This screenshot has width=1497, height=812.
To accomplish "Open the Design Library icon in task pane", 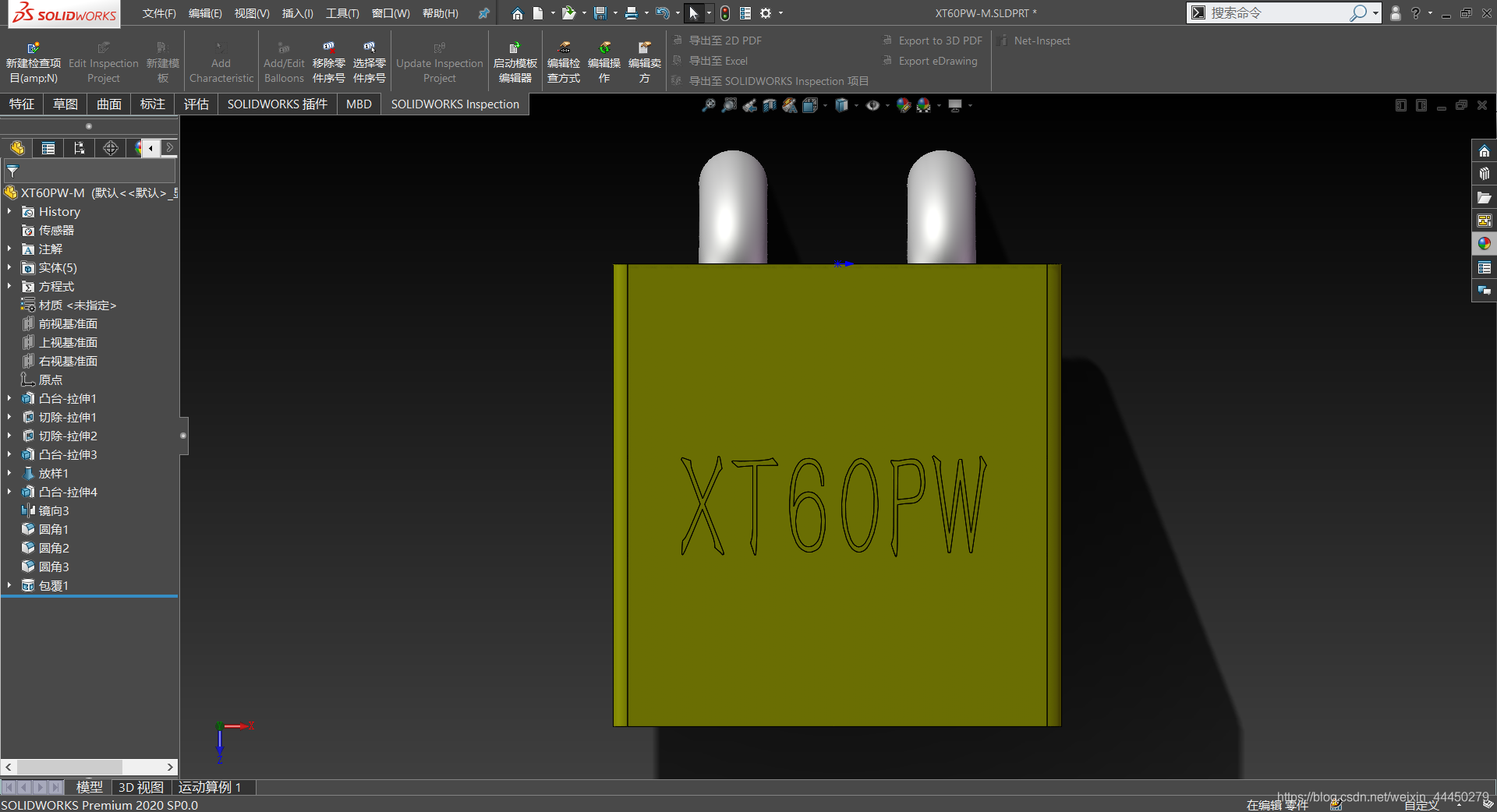I will coord(1484,174).
